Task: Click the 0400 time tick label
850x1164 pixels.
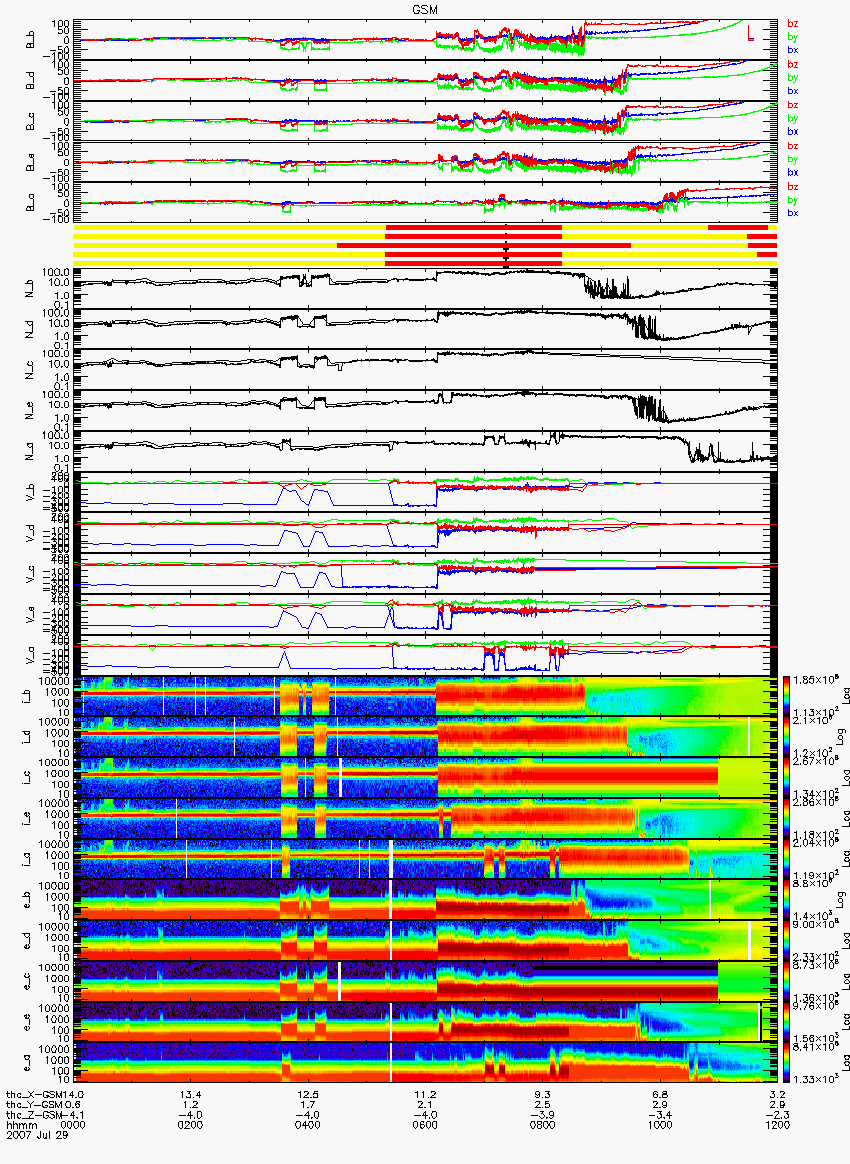Action: 308,1125
